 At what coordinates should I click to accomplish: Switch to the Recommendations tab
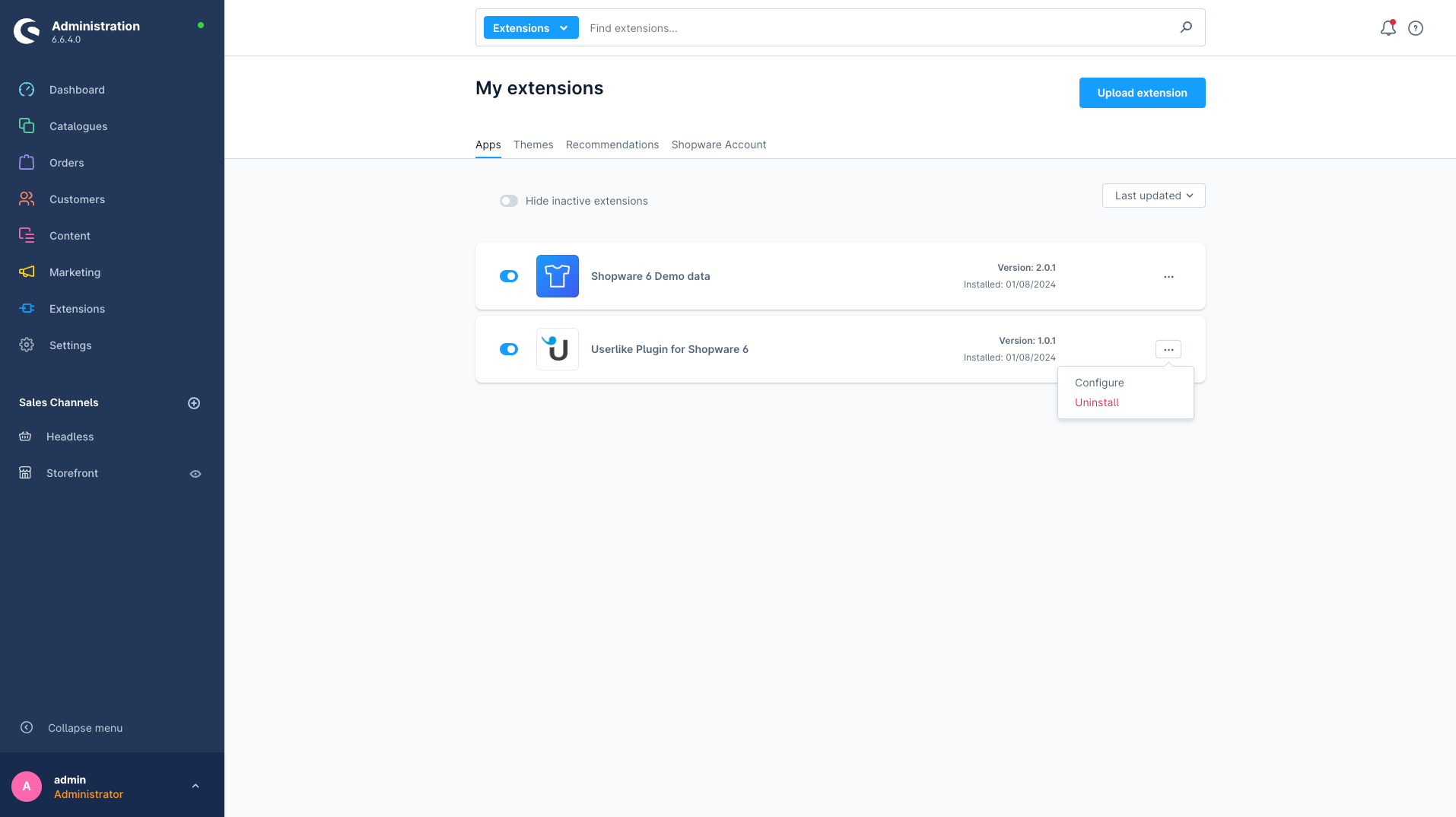612,145
